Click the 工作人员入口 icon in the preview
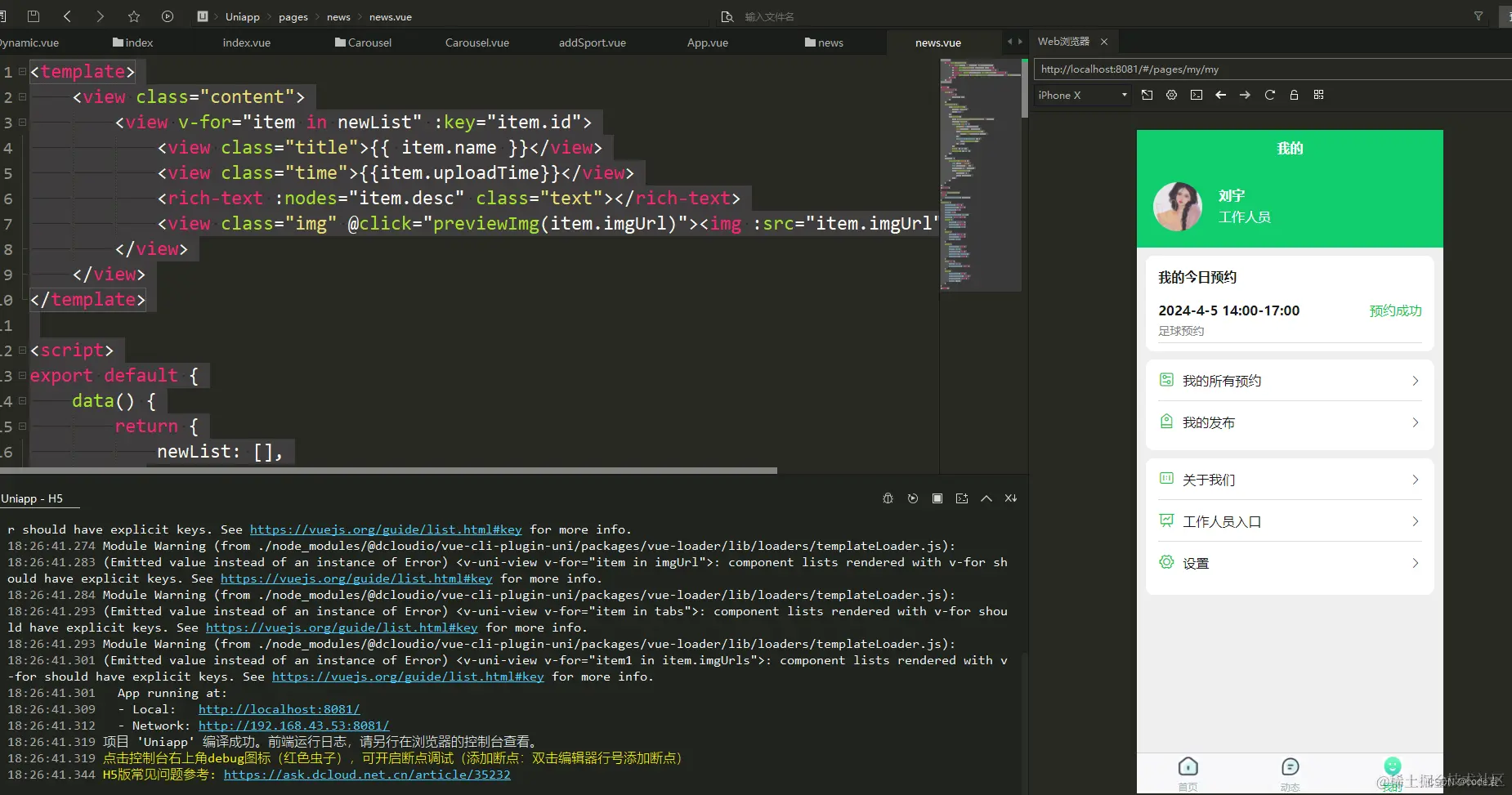 (1166, 520)
